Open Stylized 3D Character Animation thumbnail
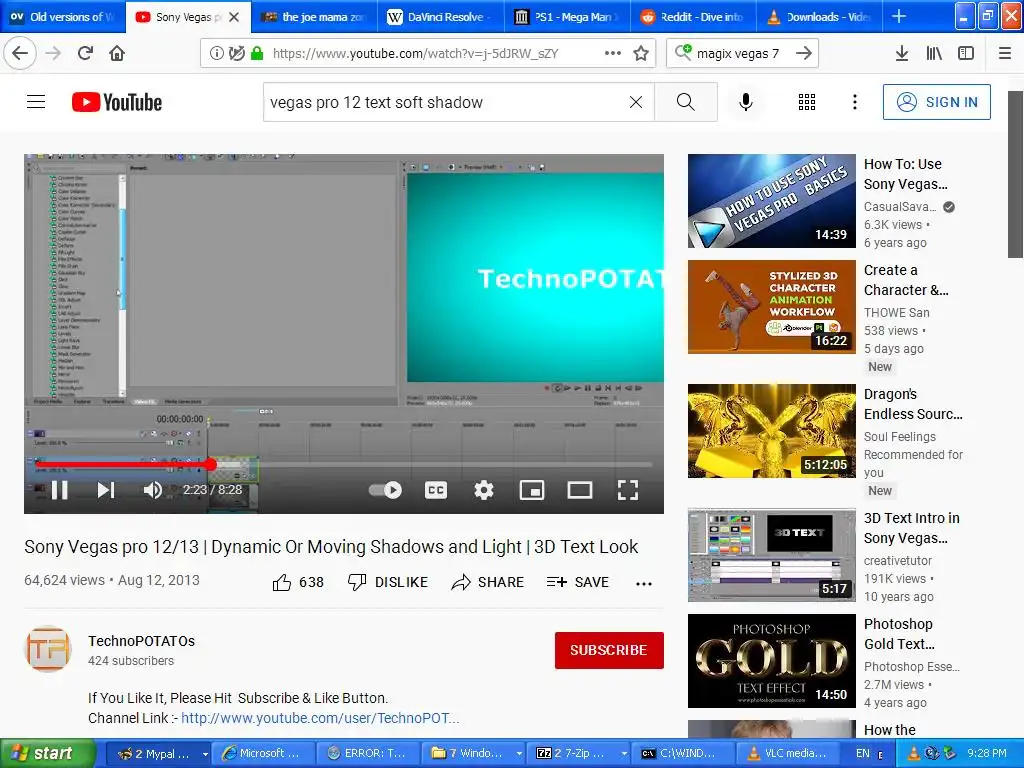 click(x=771, y=307)
